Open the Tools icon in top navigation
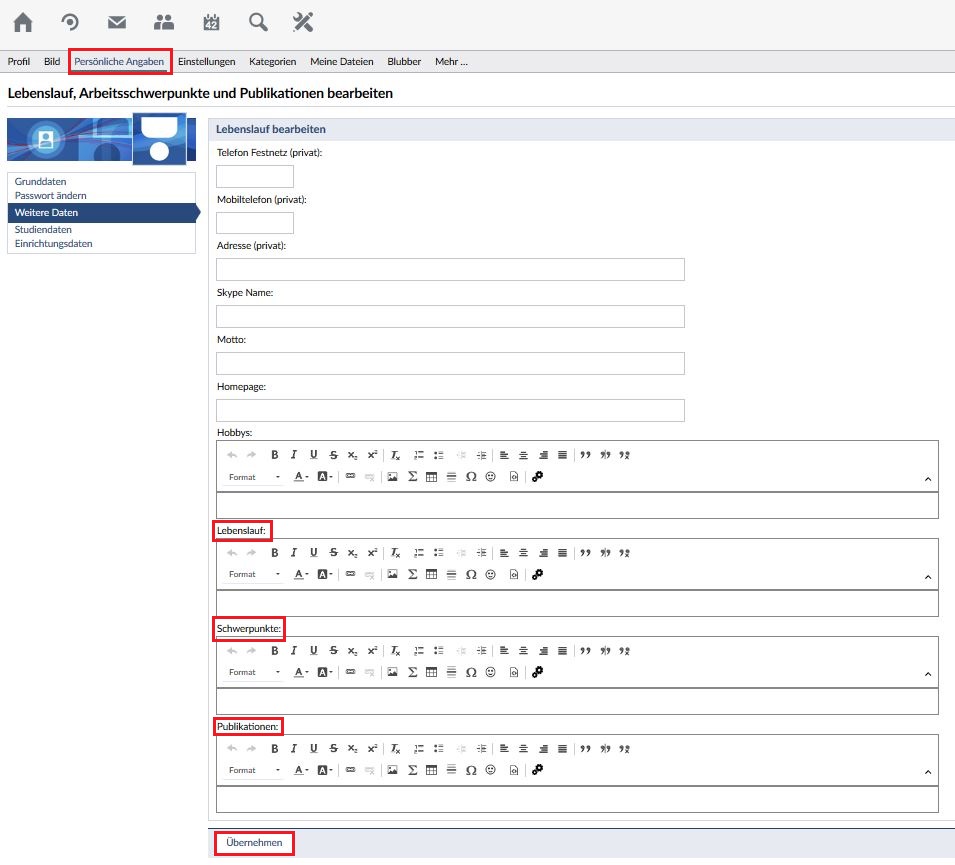The image size is (955, 865). (x=303, y=23)
